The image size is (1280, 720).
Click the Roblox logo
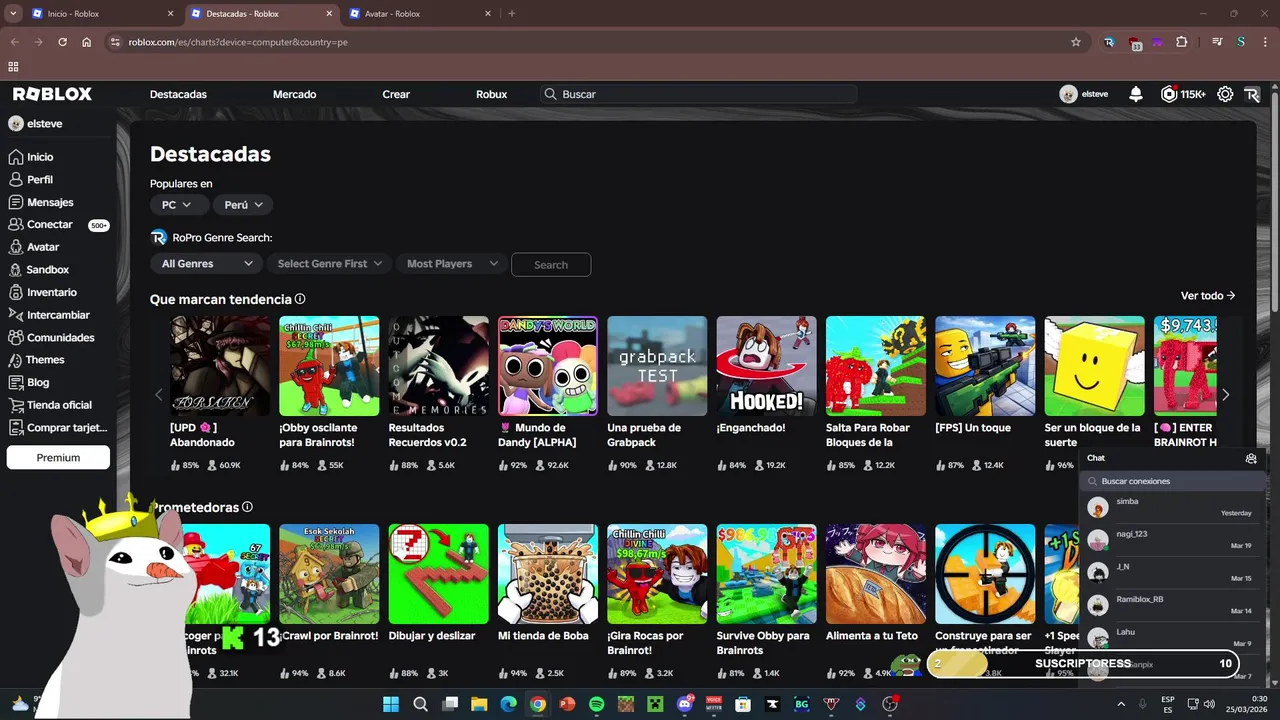tap(52, 94)
